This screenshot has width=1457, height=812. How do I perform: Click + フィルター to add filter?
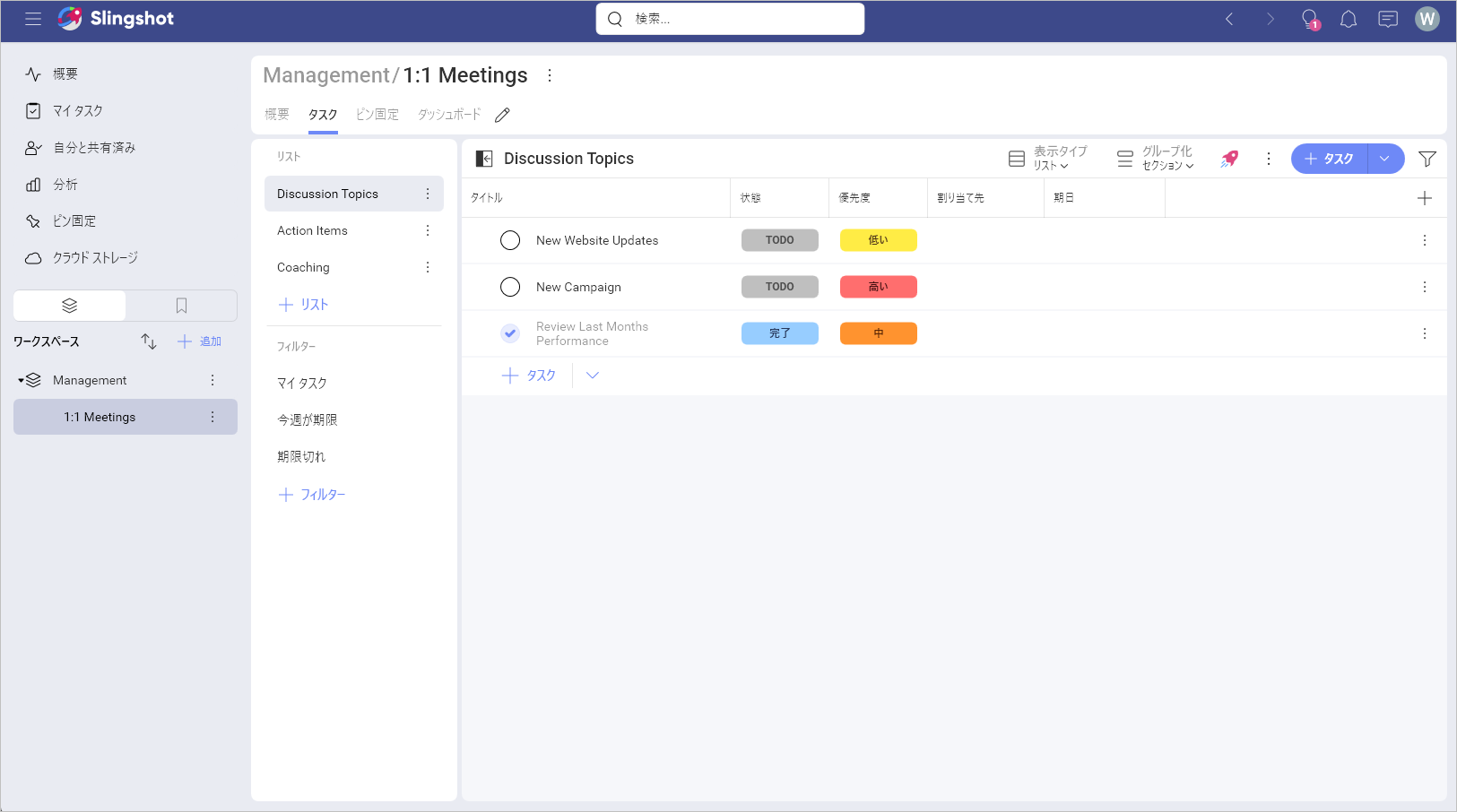(x=312, y=495)
